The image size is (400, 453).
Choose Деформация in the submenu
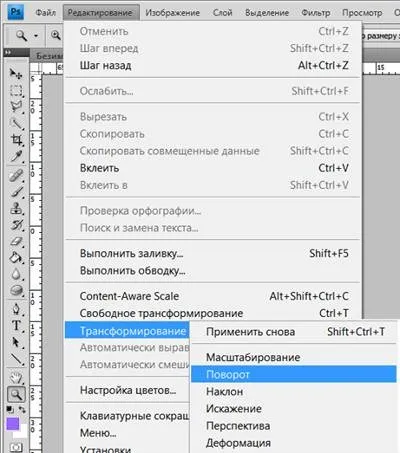pos(294,443)
